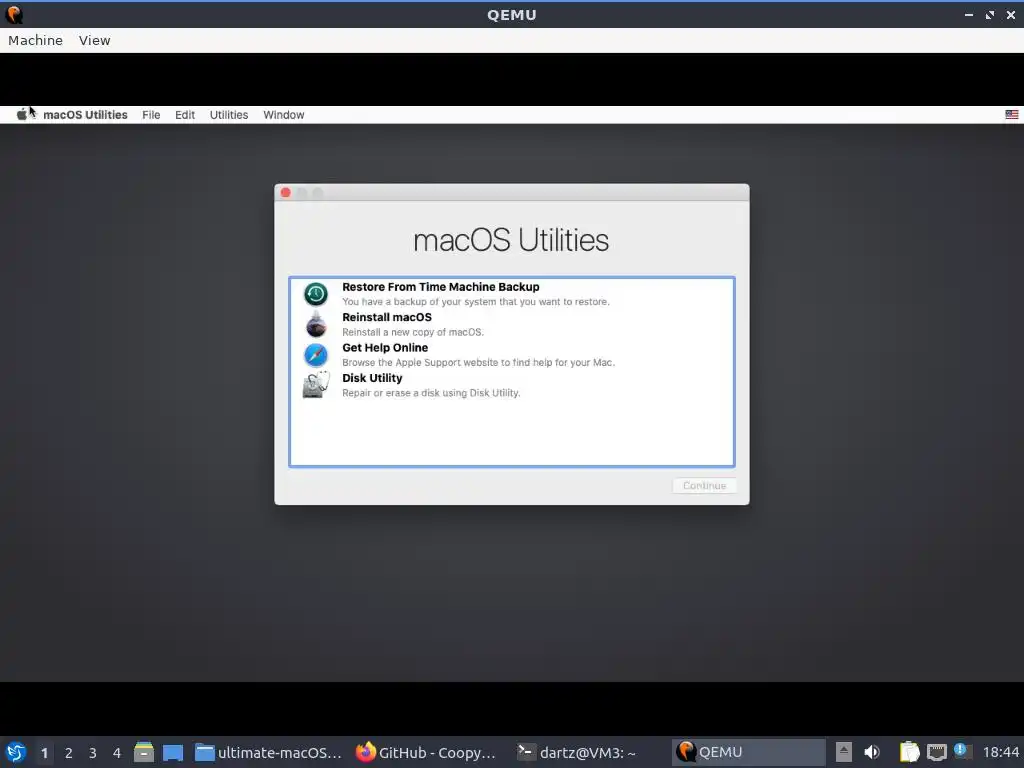This screenshot has height=768, width=1024.
Task: Open the taskbar start menu icon
Action: 16,752
